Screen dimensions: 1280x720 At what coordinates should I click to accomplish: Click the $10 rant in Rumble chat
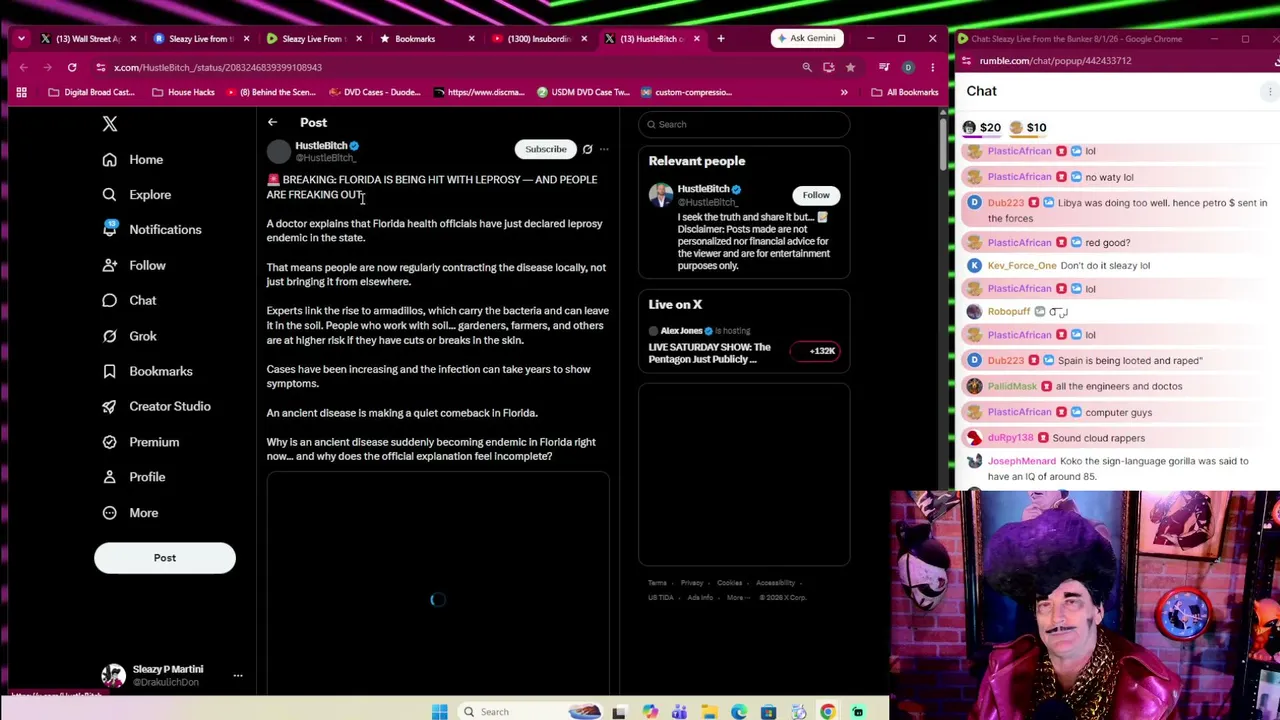(1028, 128)
